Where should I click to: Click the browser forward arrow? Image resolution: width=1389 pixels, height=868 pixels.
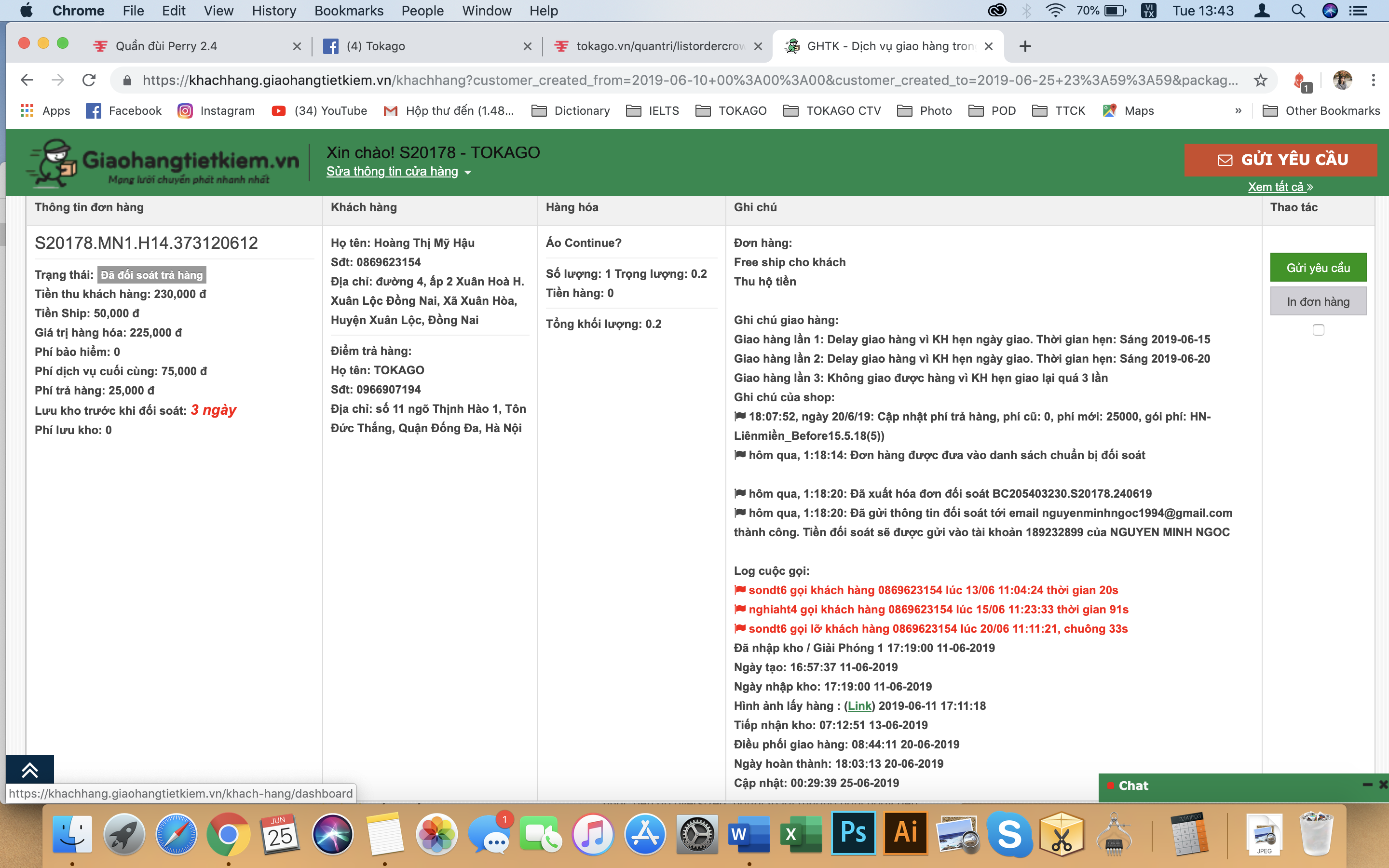point(57,80)
